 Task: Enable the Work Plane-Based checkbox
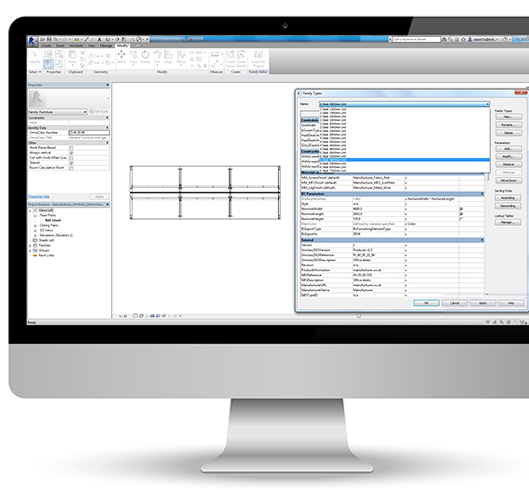71,148
